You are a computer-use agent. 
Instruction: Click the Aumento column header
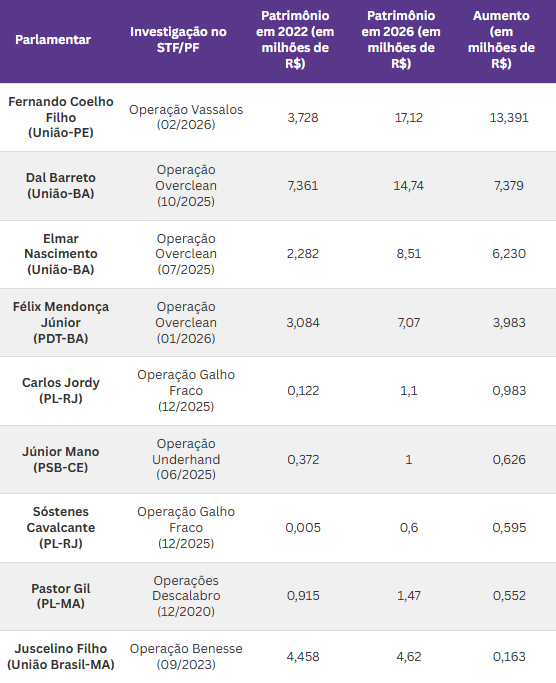click(x=501, y=40)
